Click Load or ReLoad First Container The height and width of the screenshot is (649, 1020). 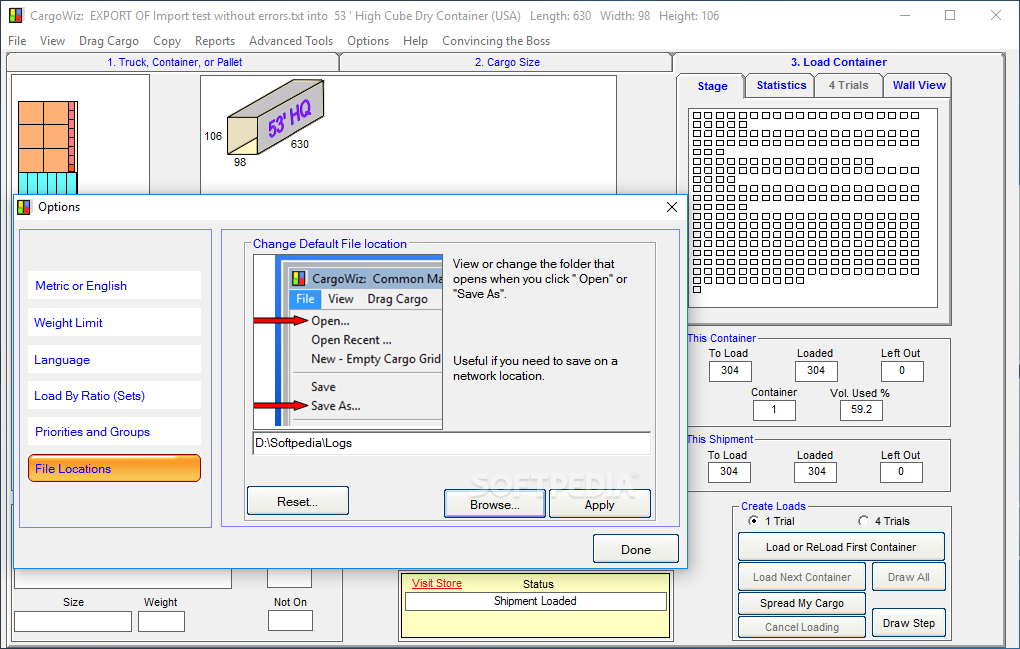[x=840, y=547]
